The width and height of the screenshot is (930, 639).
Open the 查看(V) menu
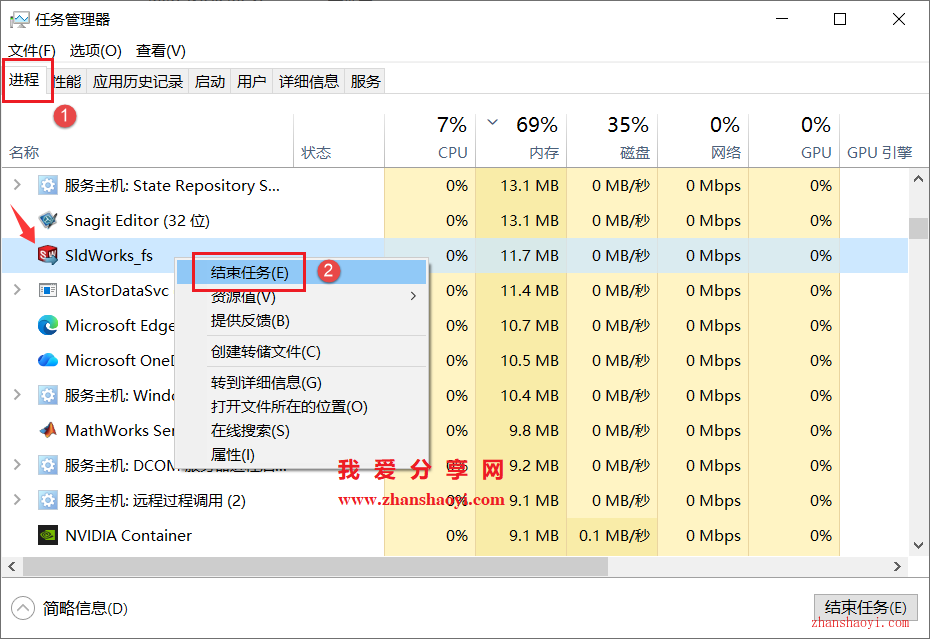click(x=161, y=51)
